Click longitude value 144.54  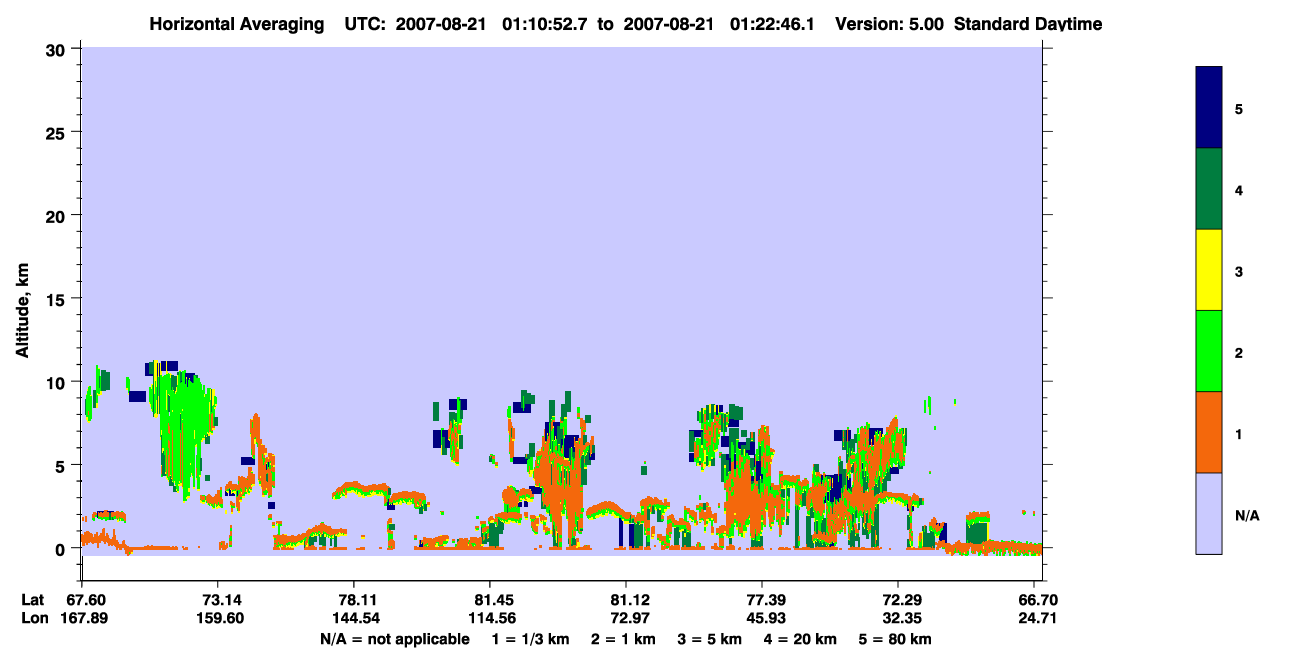coord(354,618)
